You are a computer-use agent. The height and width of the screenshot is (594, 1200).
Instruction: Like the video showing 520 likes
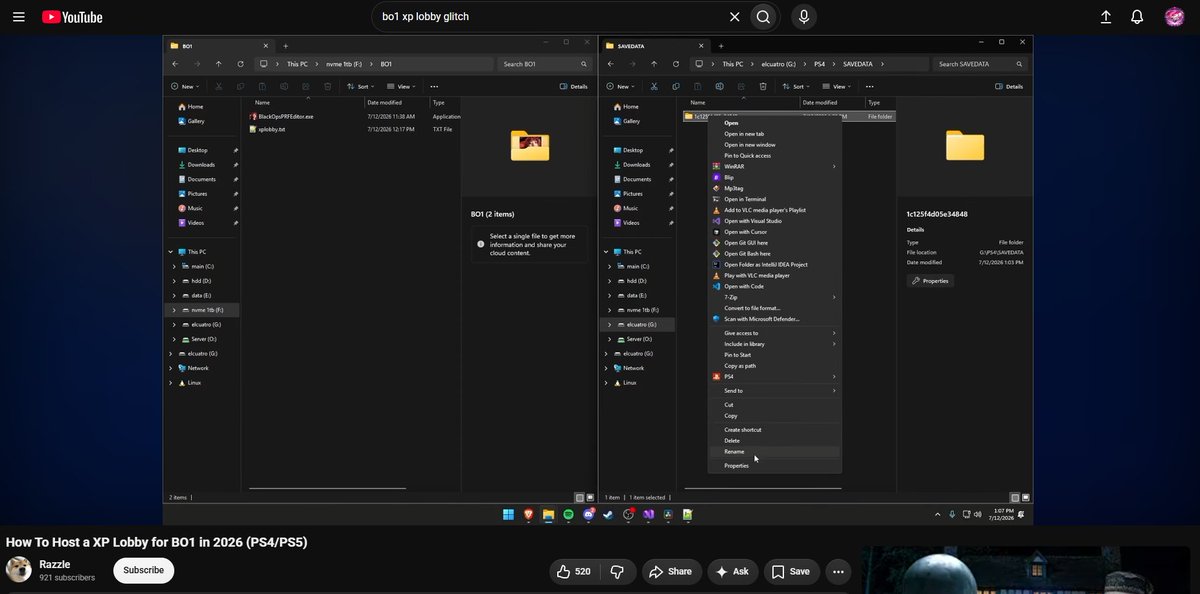pos(574,571)
